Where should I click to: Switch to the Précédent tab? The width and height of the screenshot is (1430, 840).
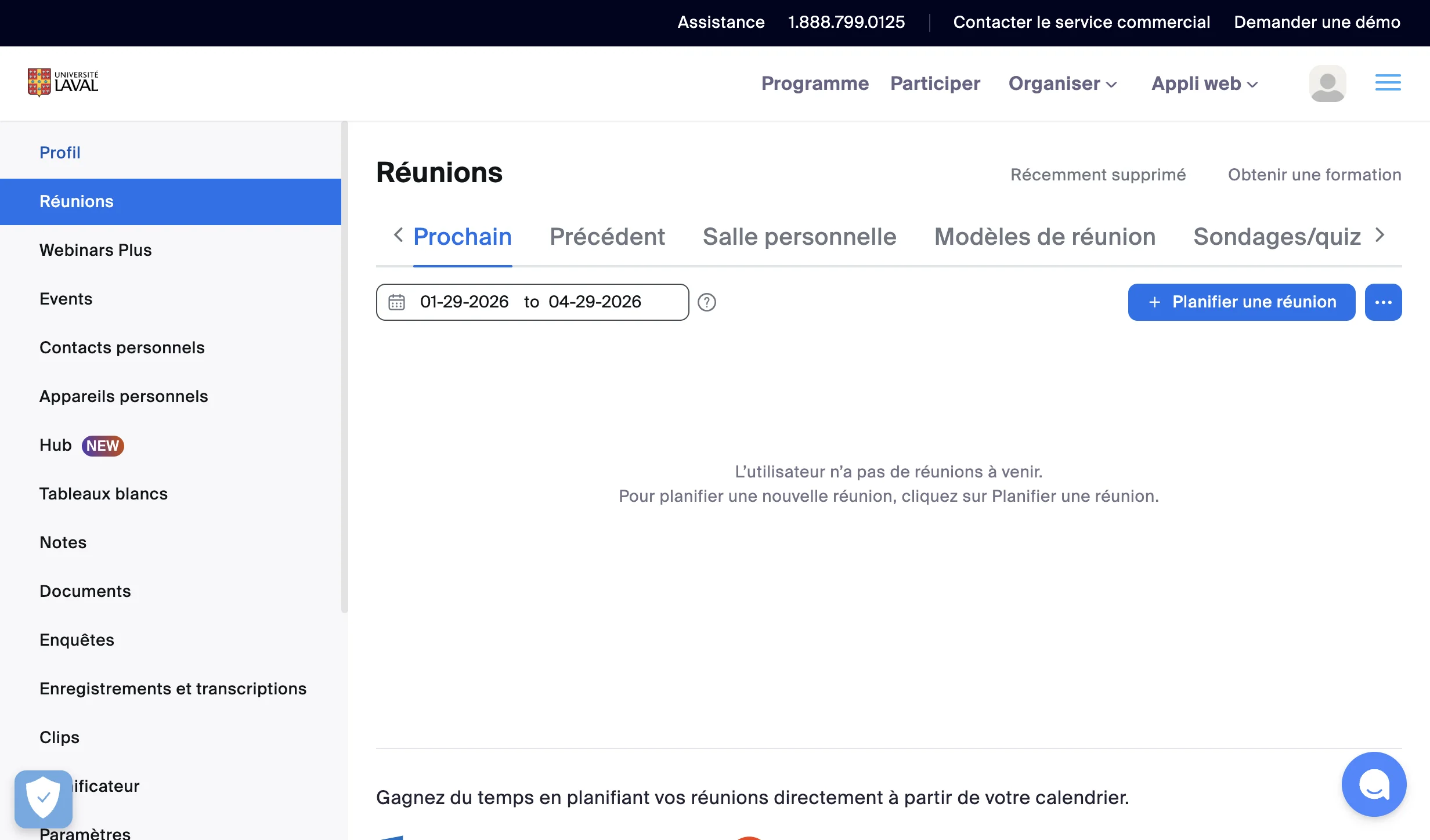607,237
